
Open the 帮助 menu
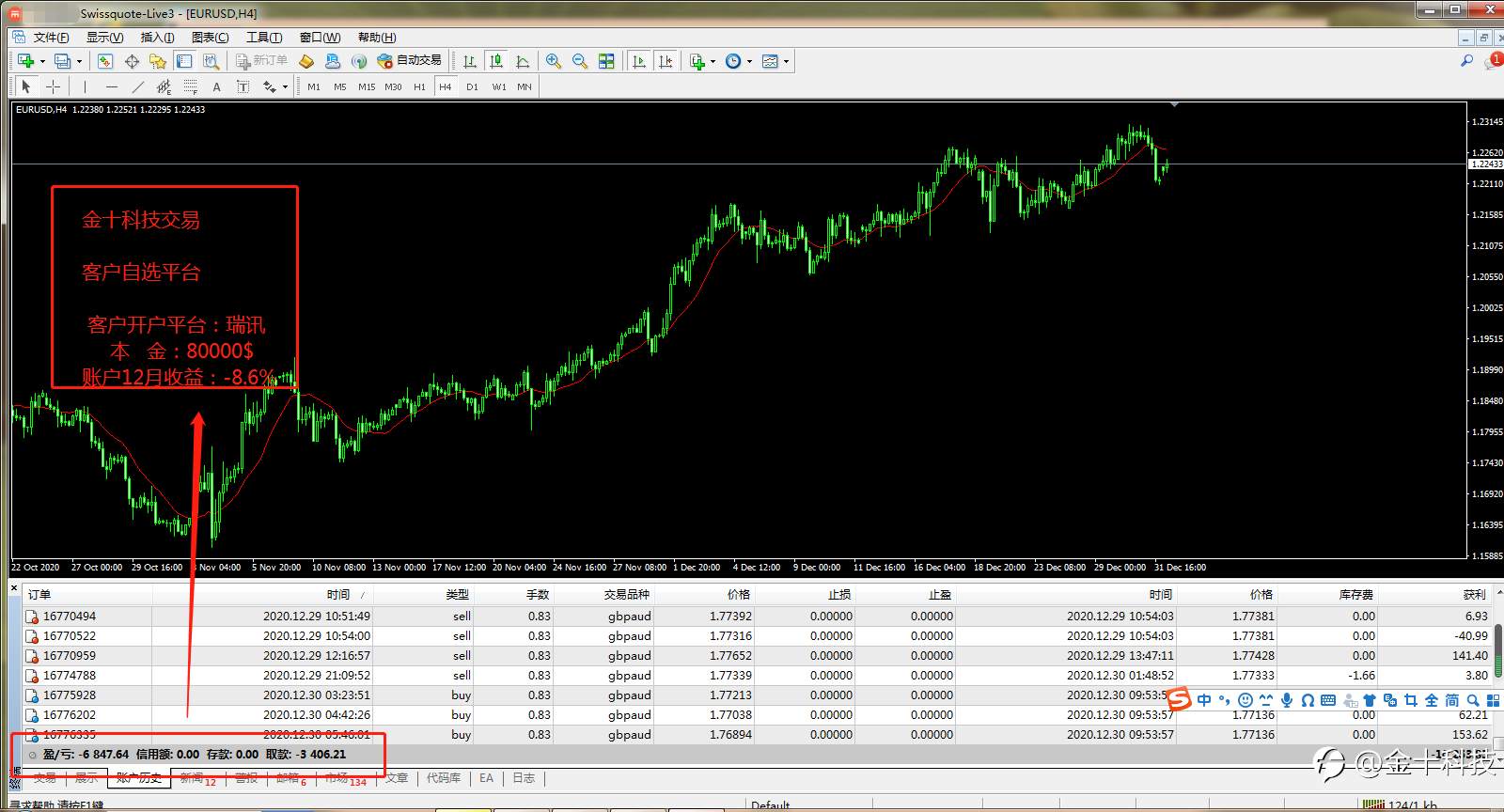tap(377, 38)
